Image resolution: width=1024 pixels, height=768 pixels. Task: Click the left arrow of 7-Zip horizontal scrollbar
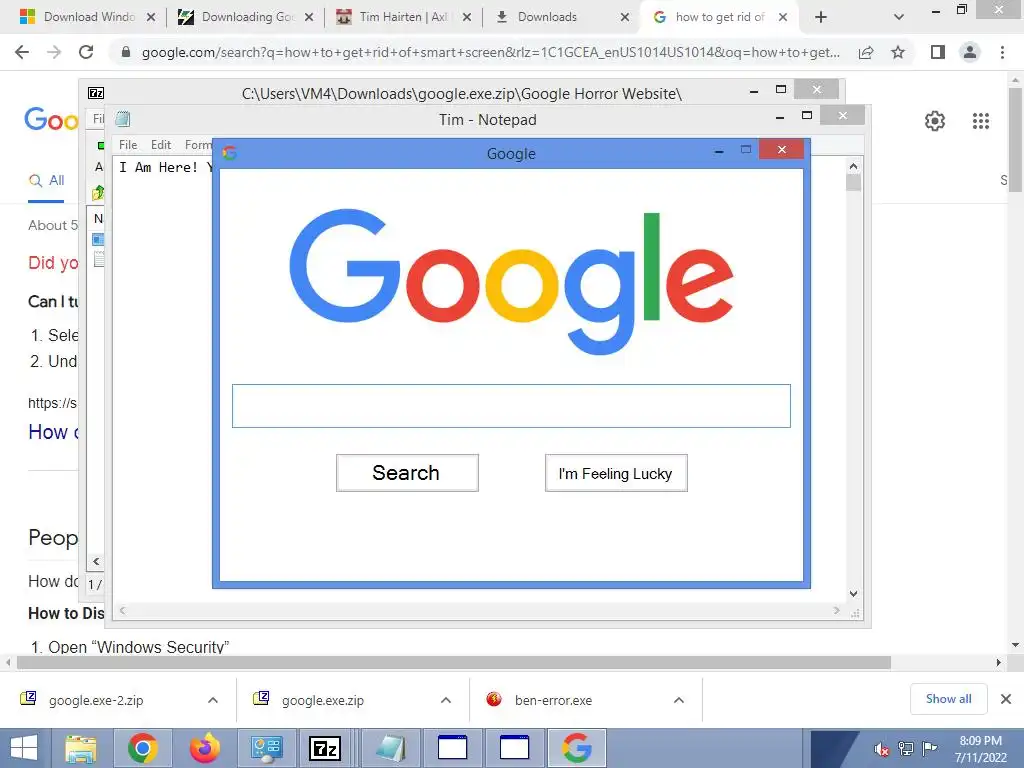(x=96, y=562)
